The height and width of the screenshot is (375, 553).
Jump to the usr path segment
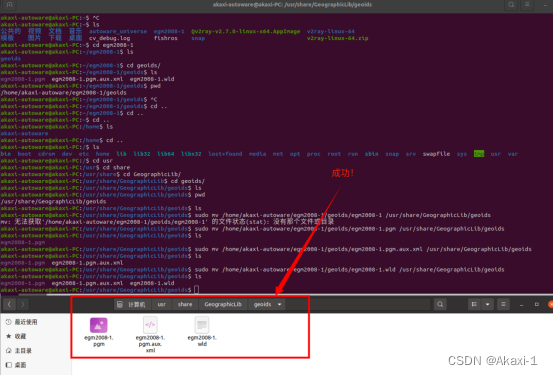(162, 304)
